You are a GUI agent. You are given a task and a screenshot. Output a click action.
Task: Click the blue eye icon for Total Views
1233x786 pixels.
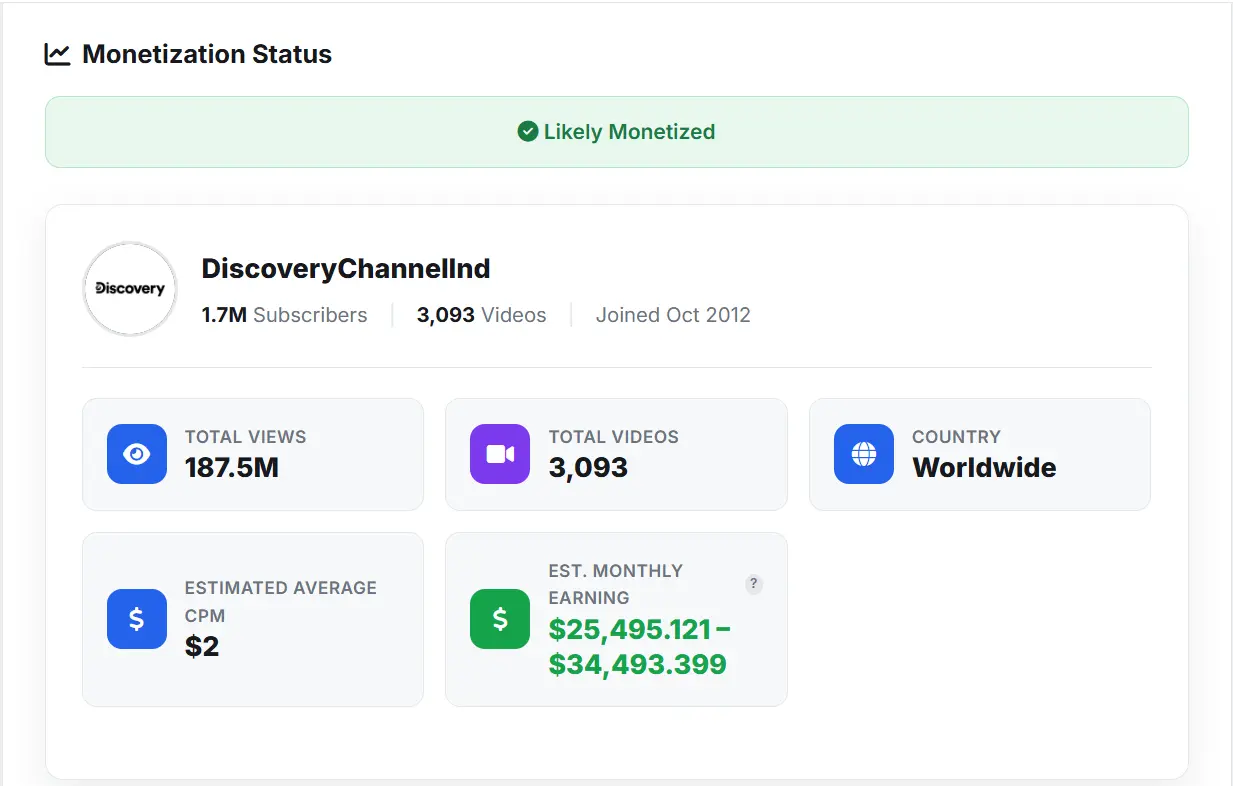[137, 454]
